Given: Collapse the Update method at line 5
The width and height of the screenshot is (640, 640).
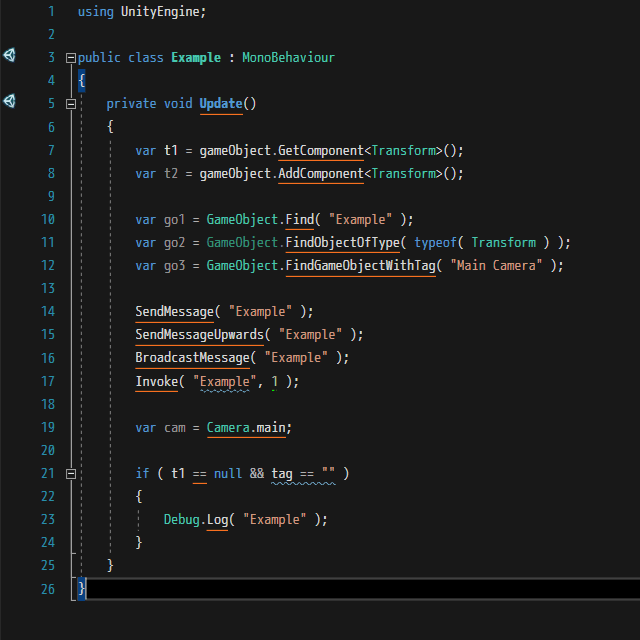Looking at the screenshot, I should [x=71, y=104].
